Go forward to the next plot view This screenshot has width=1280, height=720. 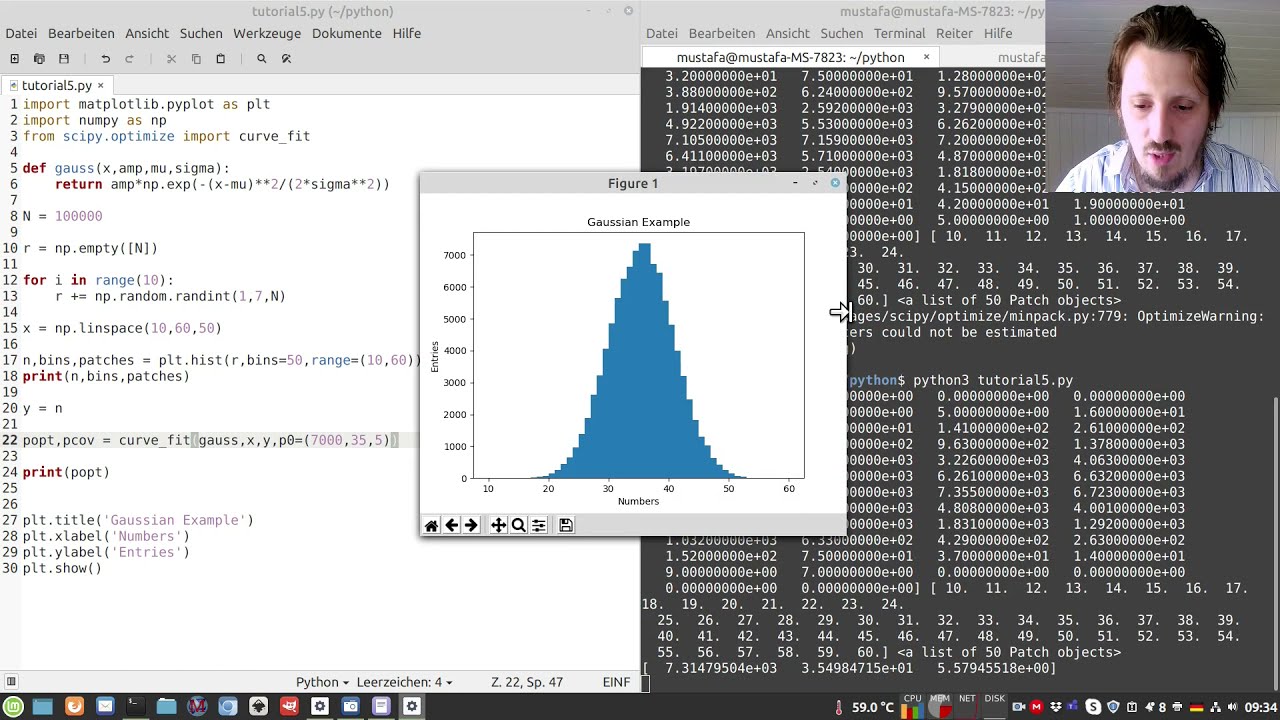click(471, 525)
